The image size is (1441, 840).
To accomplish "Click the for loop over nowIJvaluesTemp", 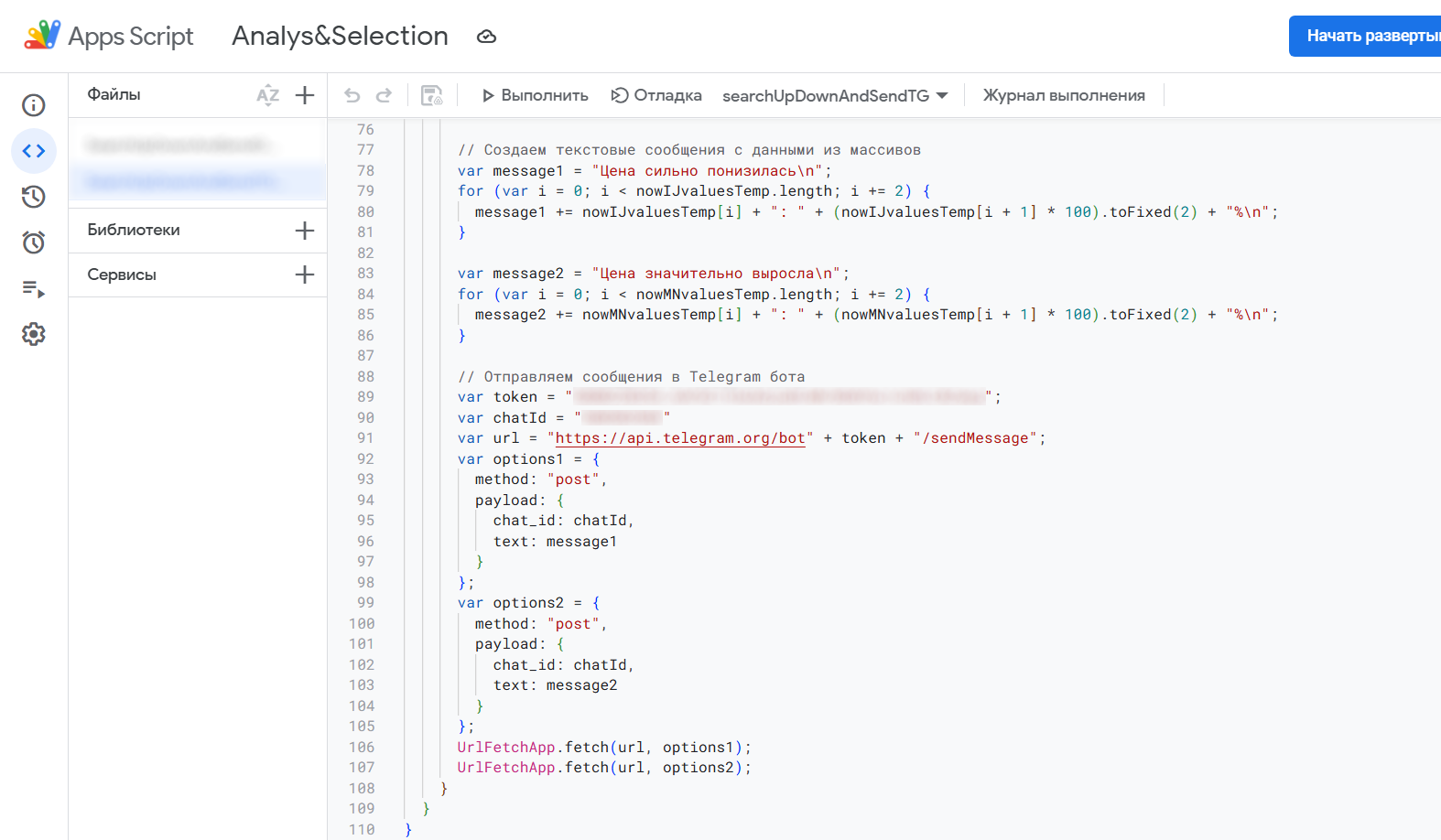I will [x=694, y=191].
